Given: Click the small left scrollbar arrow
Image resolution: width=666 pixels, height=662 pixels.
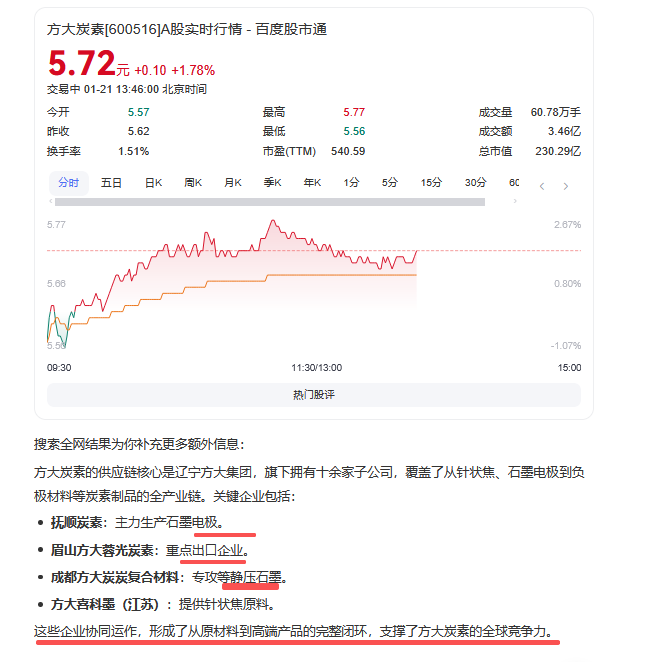Looking at the screenshot, I should (51, 201).
